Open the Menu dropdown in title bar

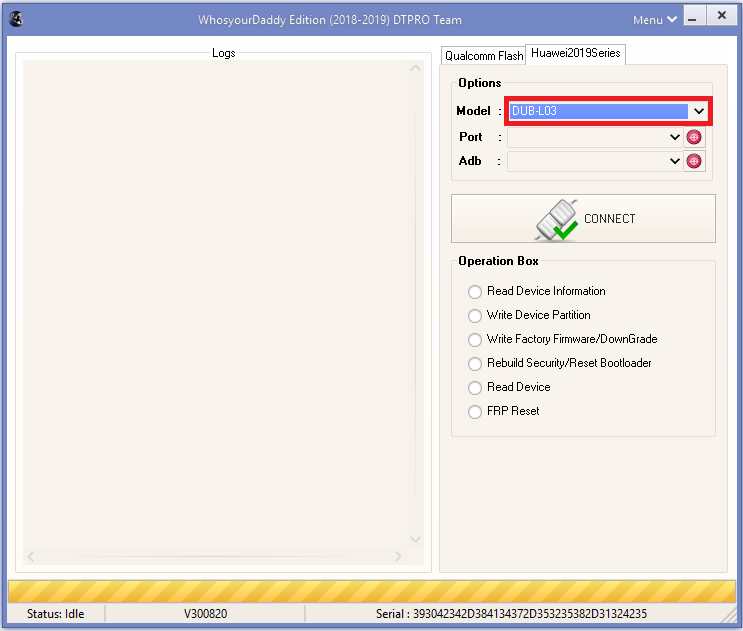(655, 20)
